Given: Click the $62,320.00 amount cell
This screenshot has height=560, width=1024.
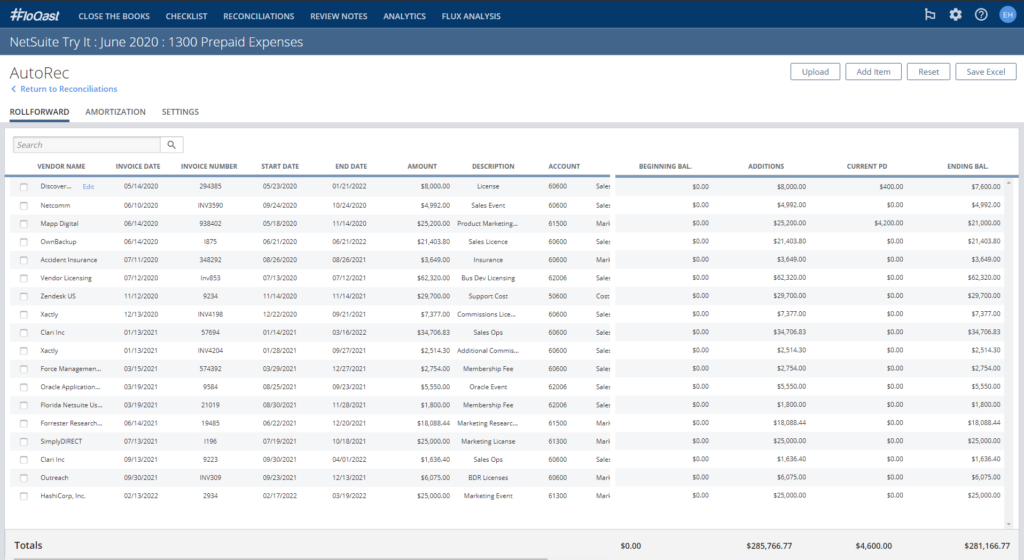Looking at the screenshot, I should pyautogui.click(x=433, y=278).
